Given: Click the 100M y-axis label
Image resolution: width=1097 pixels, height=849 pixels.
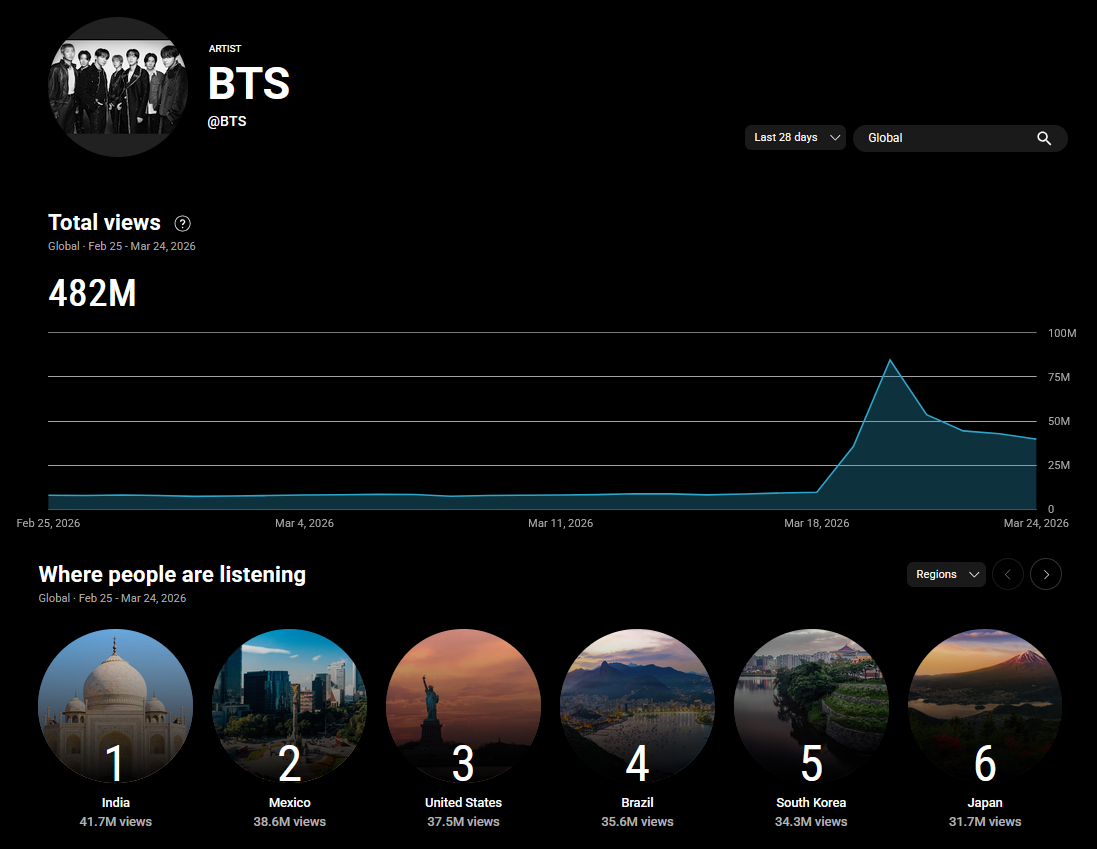Looking at the screenshot, I should [x=1062, y=333].
